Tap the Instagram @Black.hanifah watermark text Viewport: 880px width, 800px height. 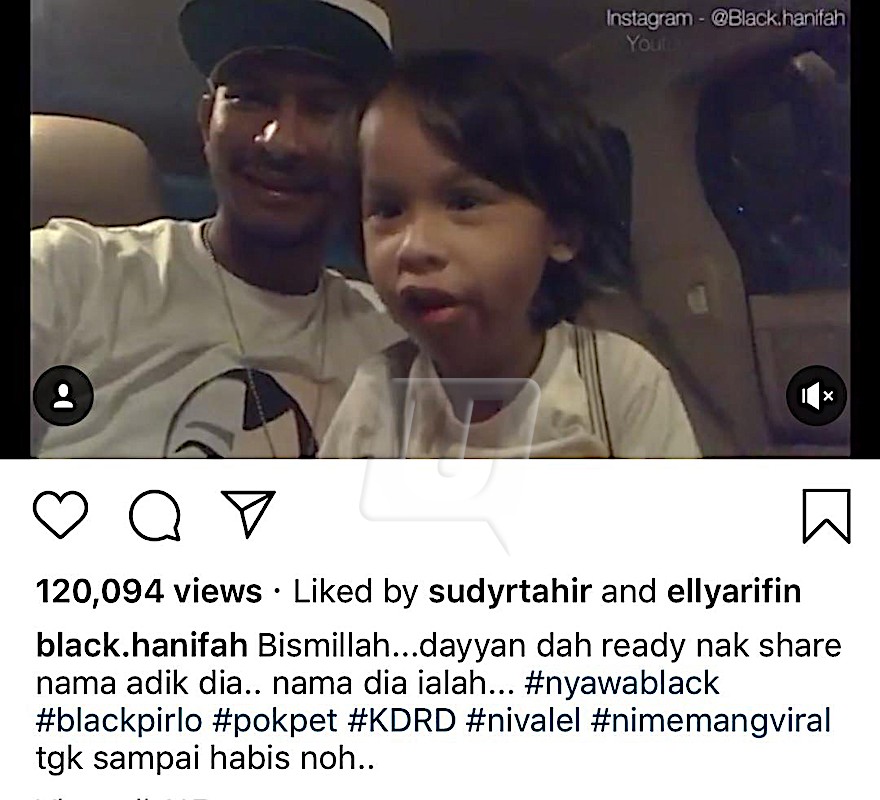coord(725,19)
